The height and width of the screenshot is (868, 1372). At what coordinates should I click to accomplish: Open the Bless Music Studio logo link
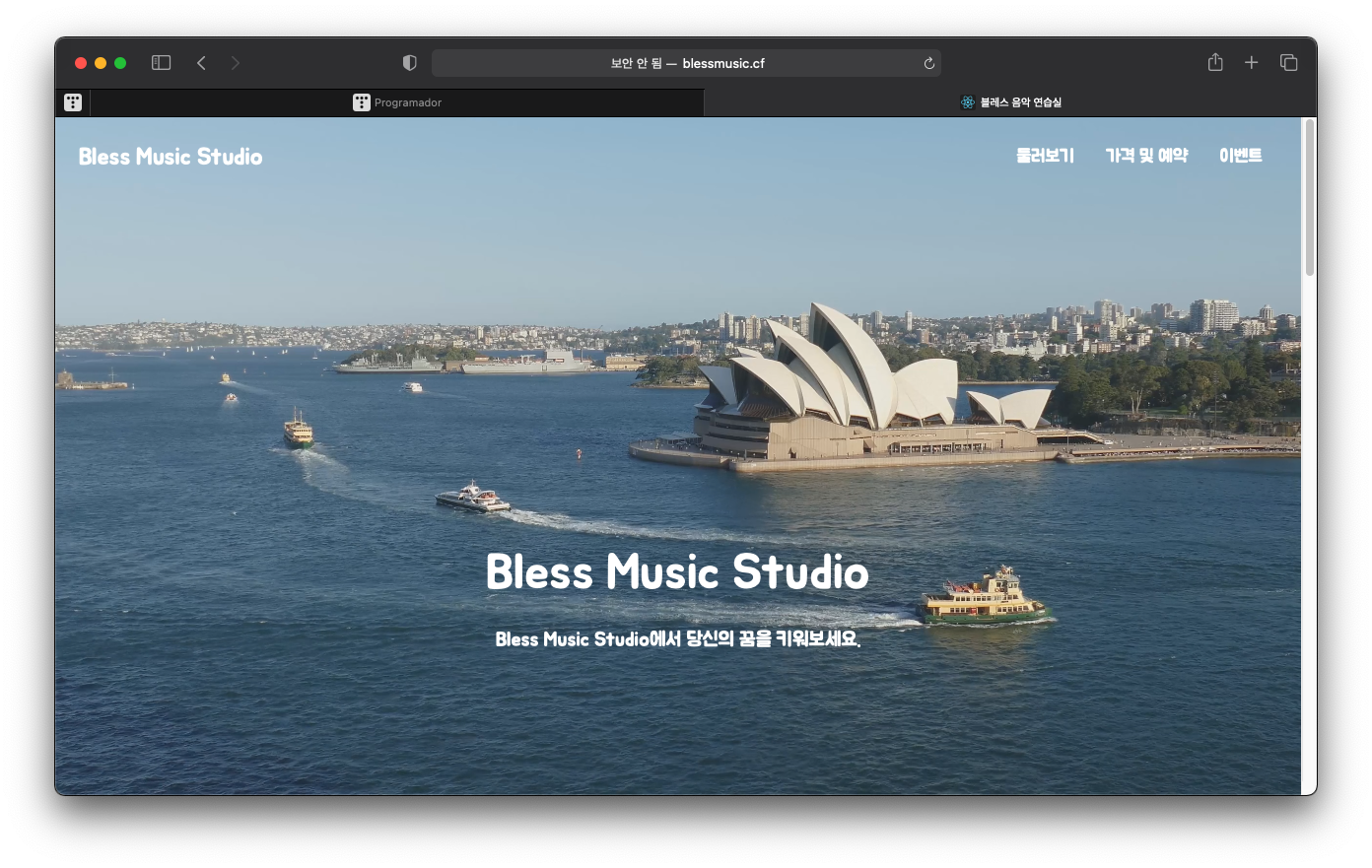click(x=171, y=157)
